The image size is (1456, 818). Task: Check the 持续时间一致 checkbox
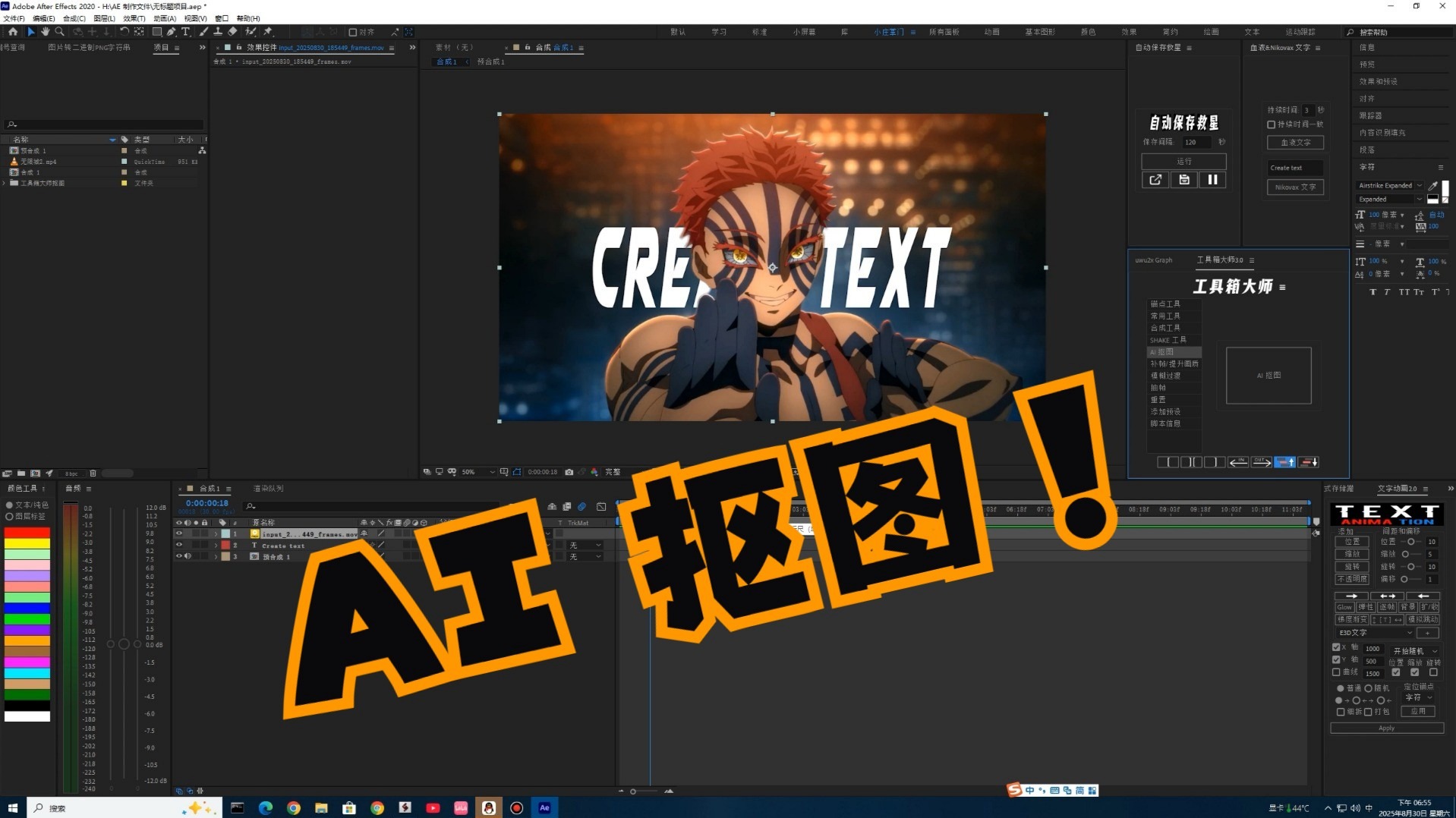(1271, 124)
